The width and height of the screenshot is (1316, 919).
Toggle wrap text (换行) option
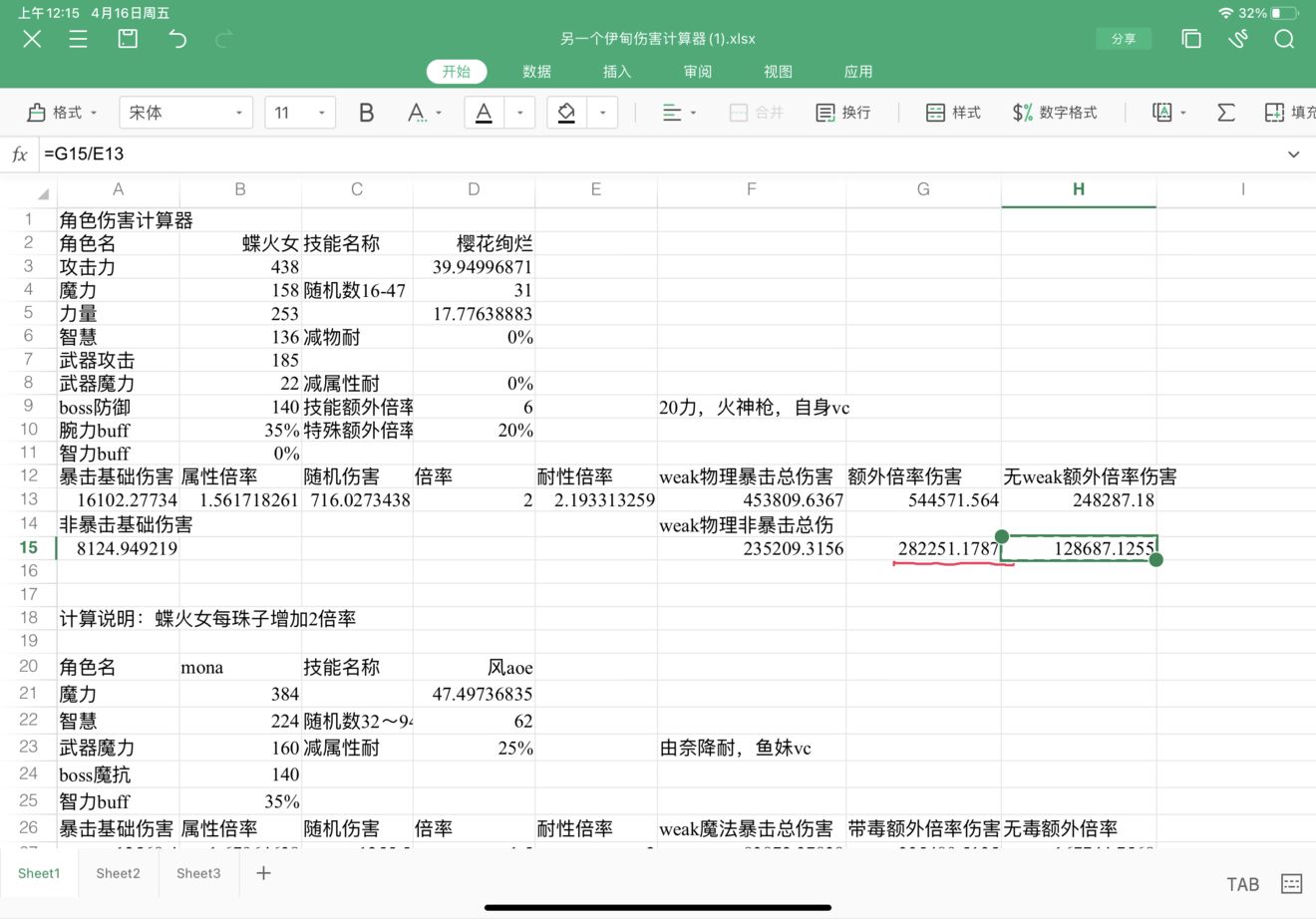tap(842, 113)
